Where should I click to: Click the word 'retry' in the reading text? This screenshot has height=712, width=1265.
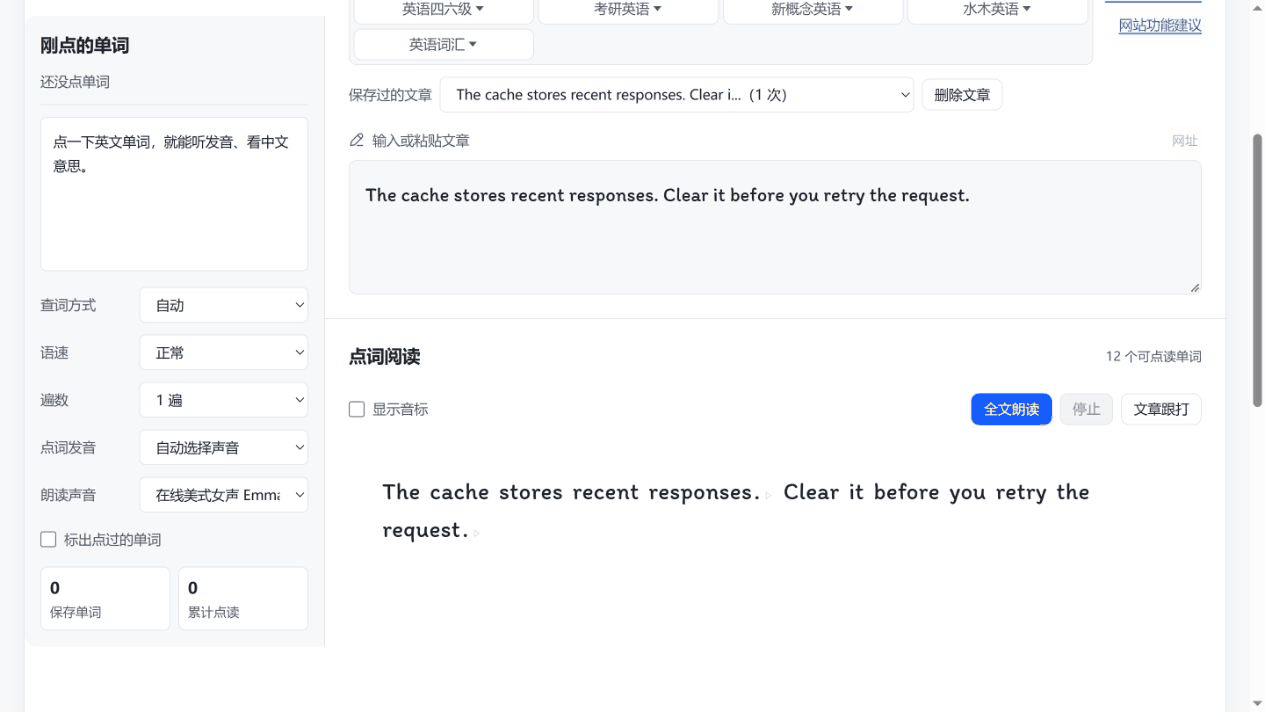[x=1022, y=493]
